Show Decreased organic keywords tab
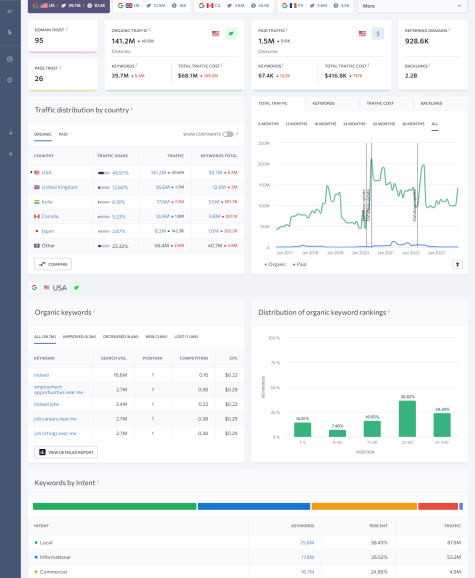The height and width of the screenshot is (578, 475). click(x=121, y=337)
